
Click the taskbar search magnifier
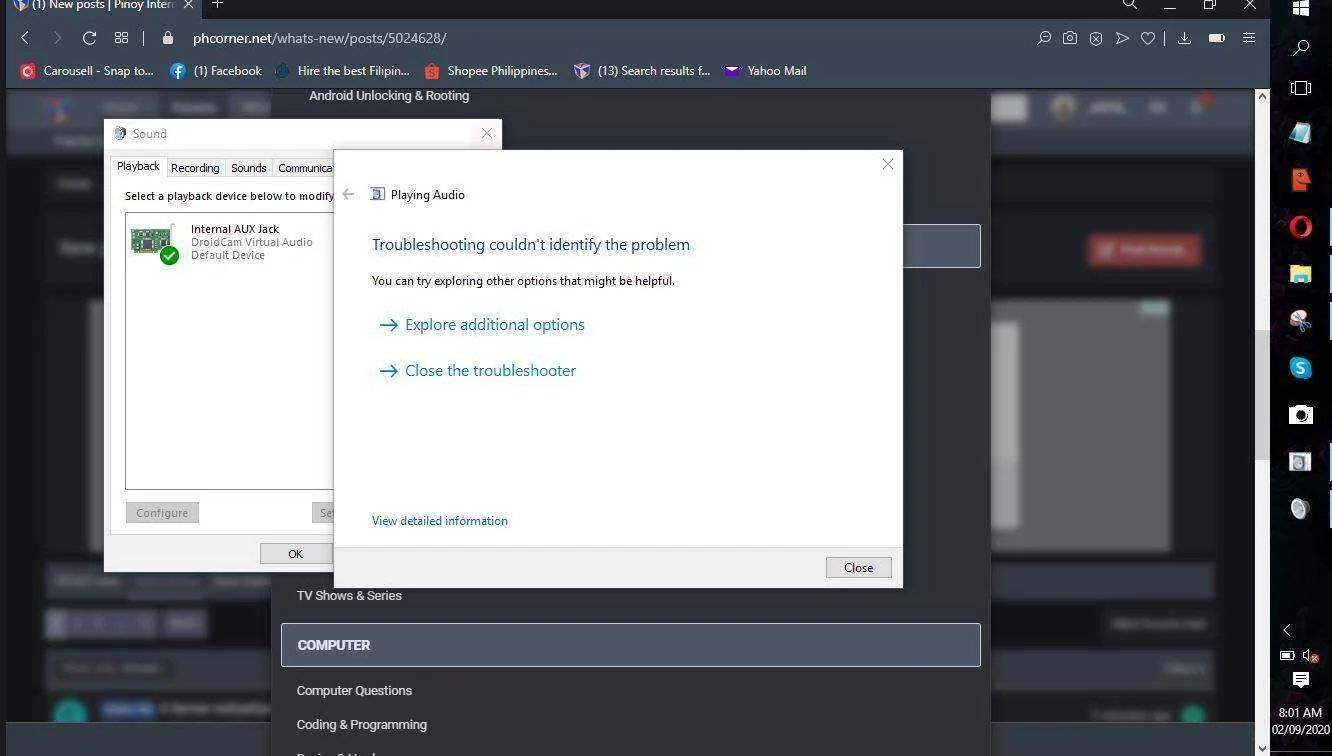[1301, 47]
